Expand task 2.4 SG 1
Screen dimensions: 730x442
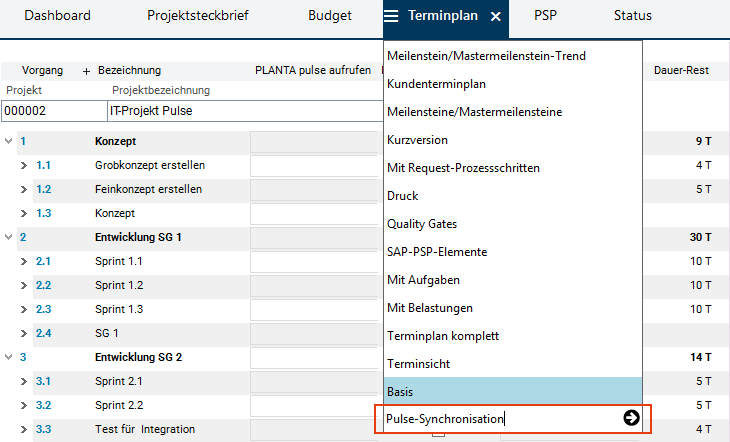click(23, 333)
